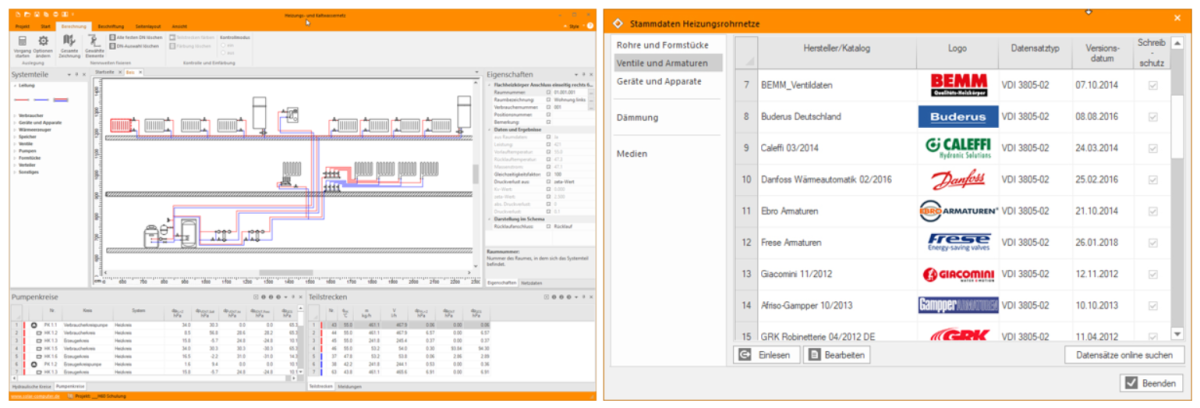Click DN-Auswahl löschen icon
This screenshot has width=1200, height=408.
pyautogui.click(x=112, y=45)
